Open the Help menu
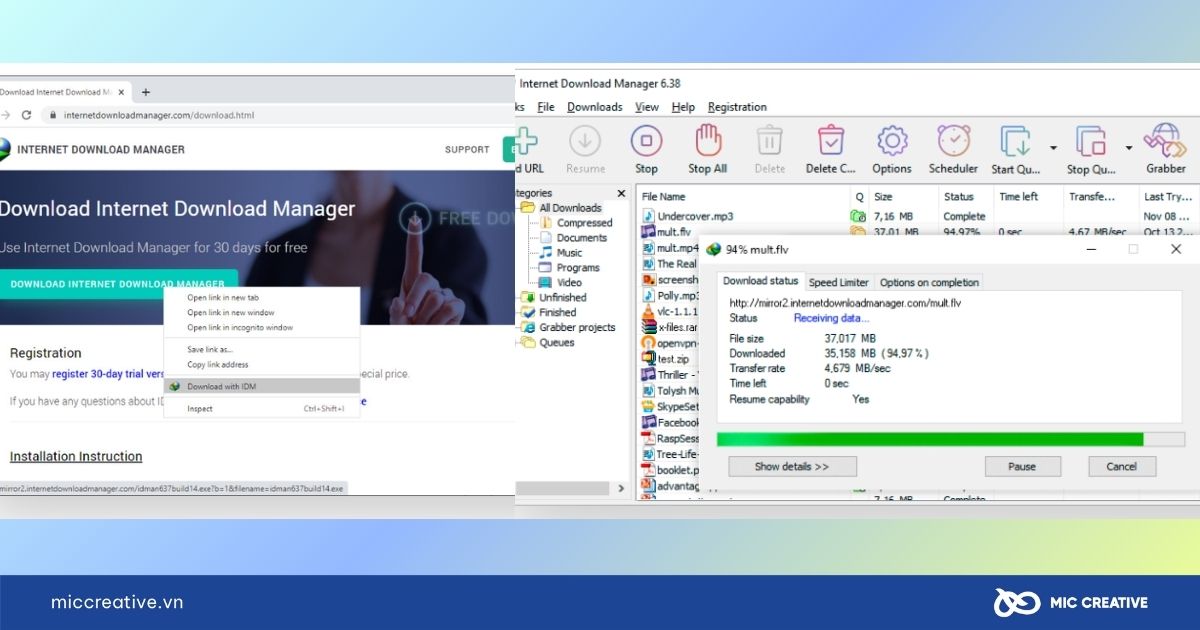Image resolution: width=1200 pixels, height=630 pixels. coord(684,107)
